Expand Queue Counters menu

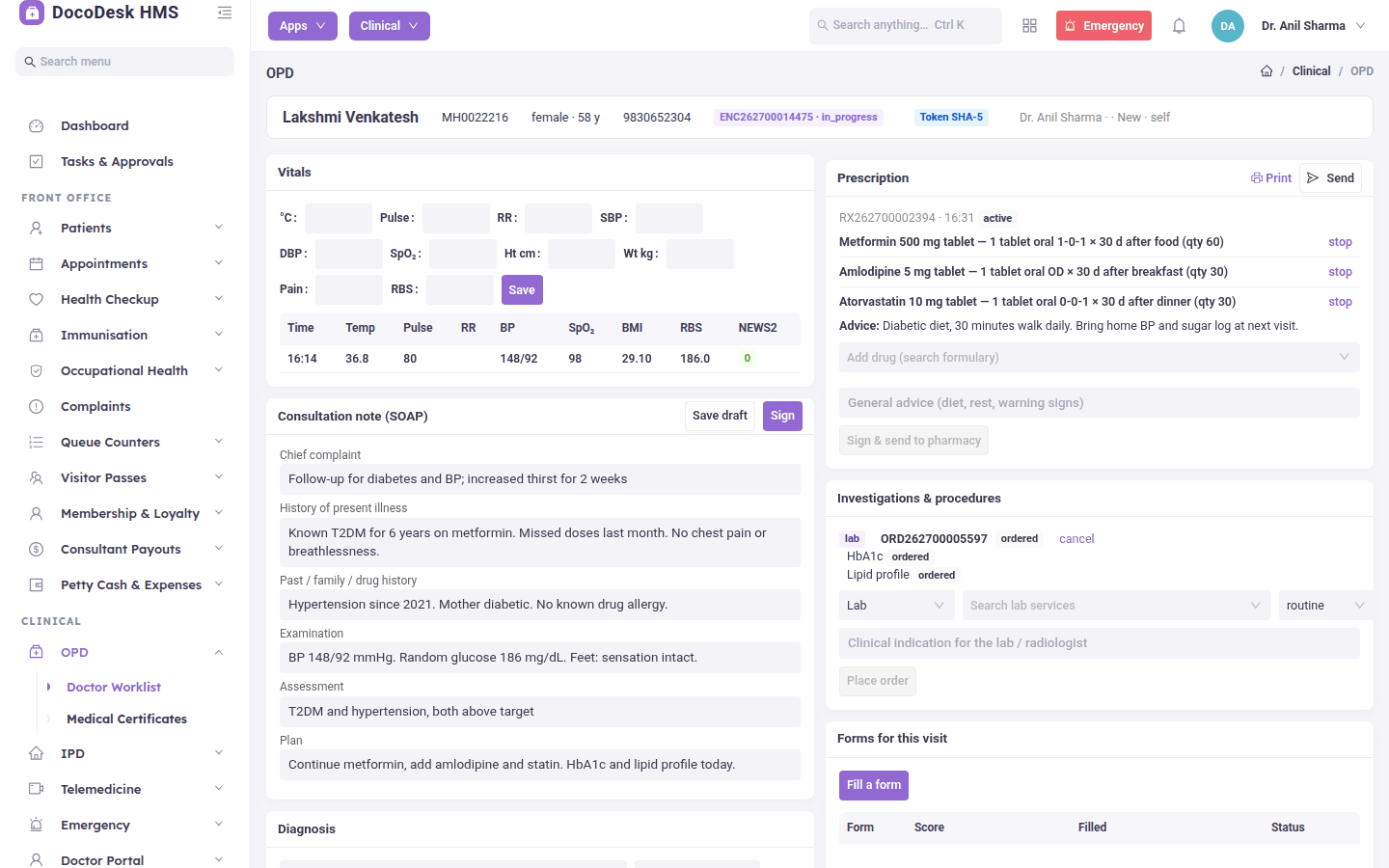tap(126, 443)
